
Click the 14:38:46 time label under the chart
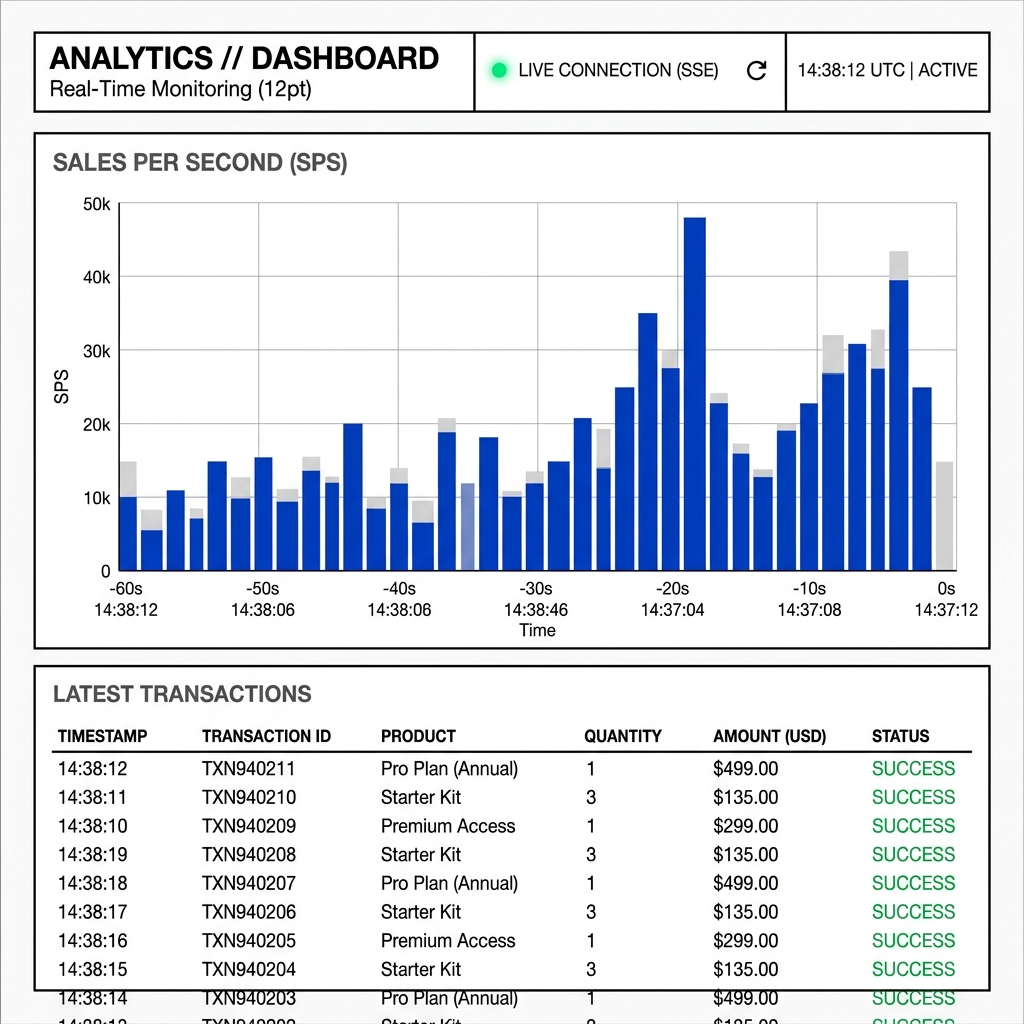click(536, 610)
